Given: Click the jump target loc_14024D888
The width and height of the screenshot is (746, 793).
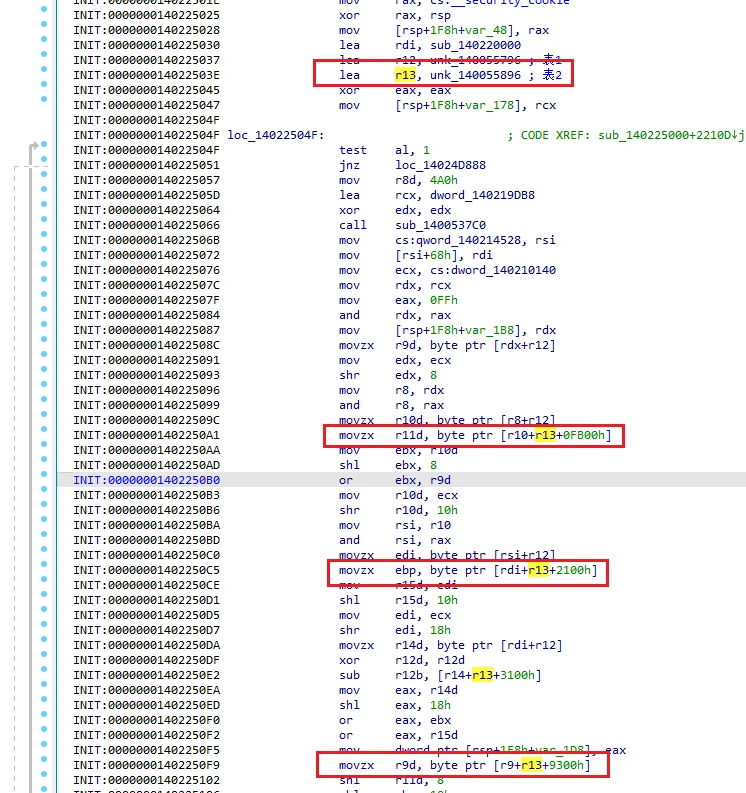Looking at the screenshot, I should point(441,165).
